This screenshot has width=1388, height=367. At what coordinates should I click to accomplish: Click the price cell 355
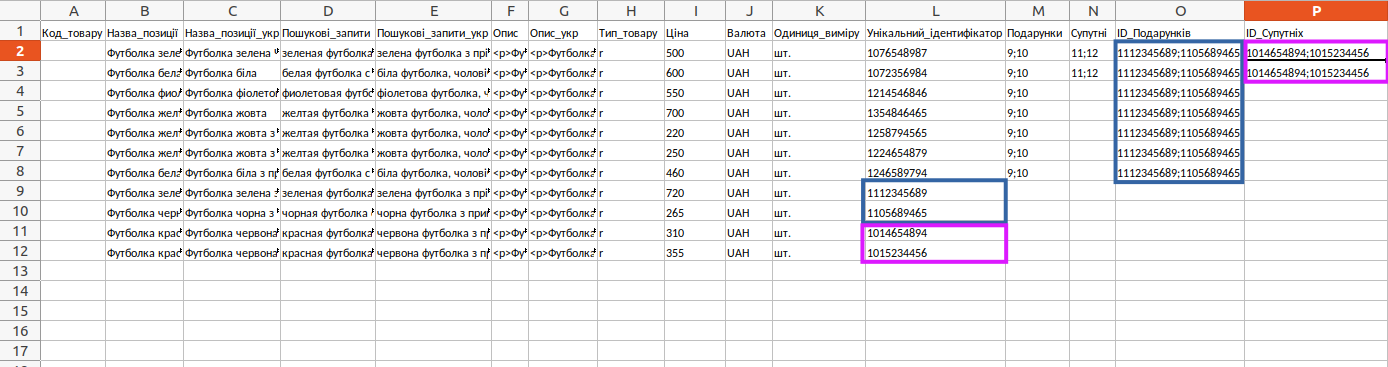point(694,252)
